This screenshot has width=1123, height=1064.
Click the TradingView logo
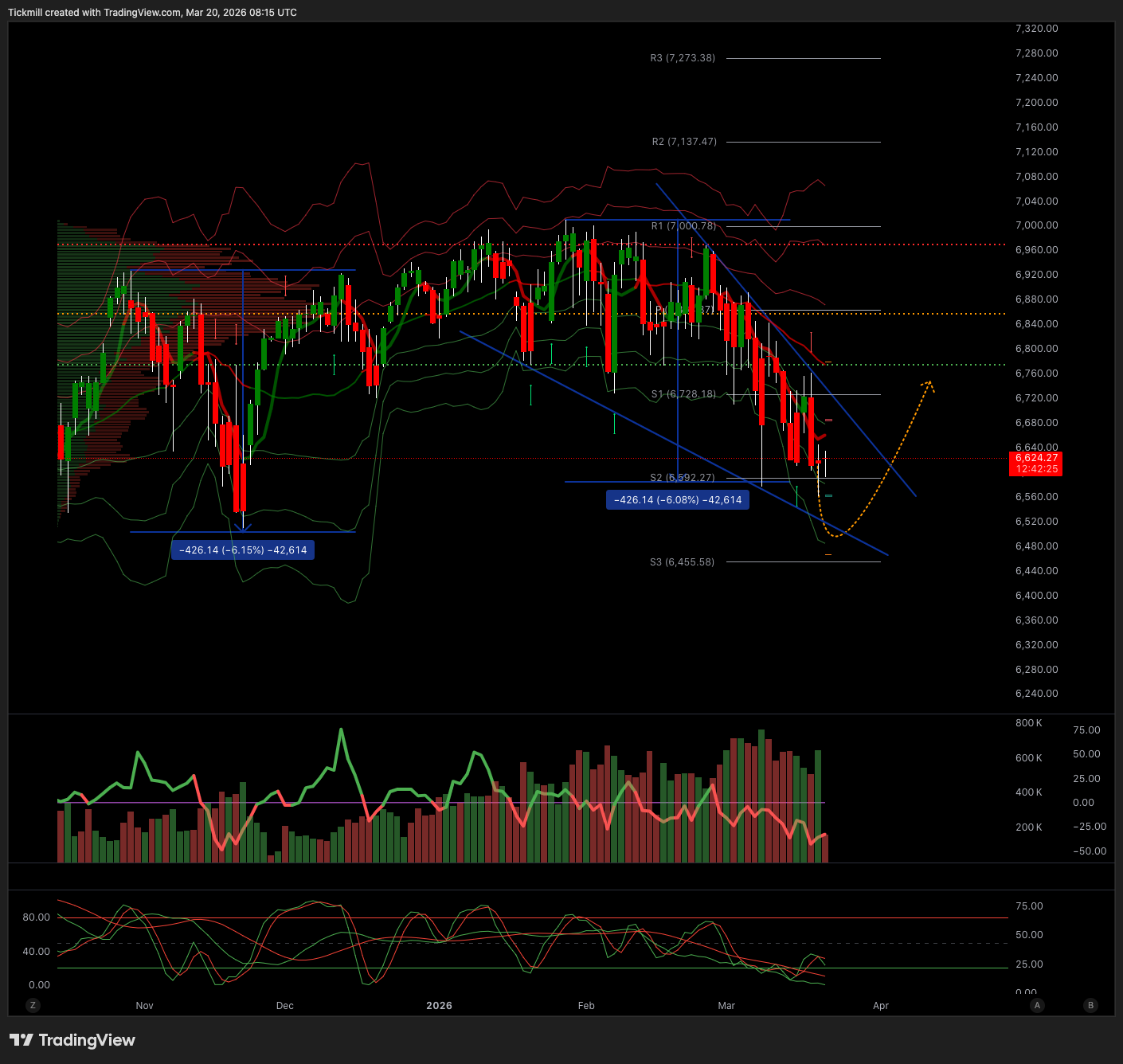point(72,1040)
